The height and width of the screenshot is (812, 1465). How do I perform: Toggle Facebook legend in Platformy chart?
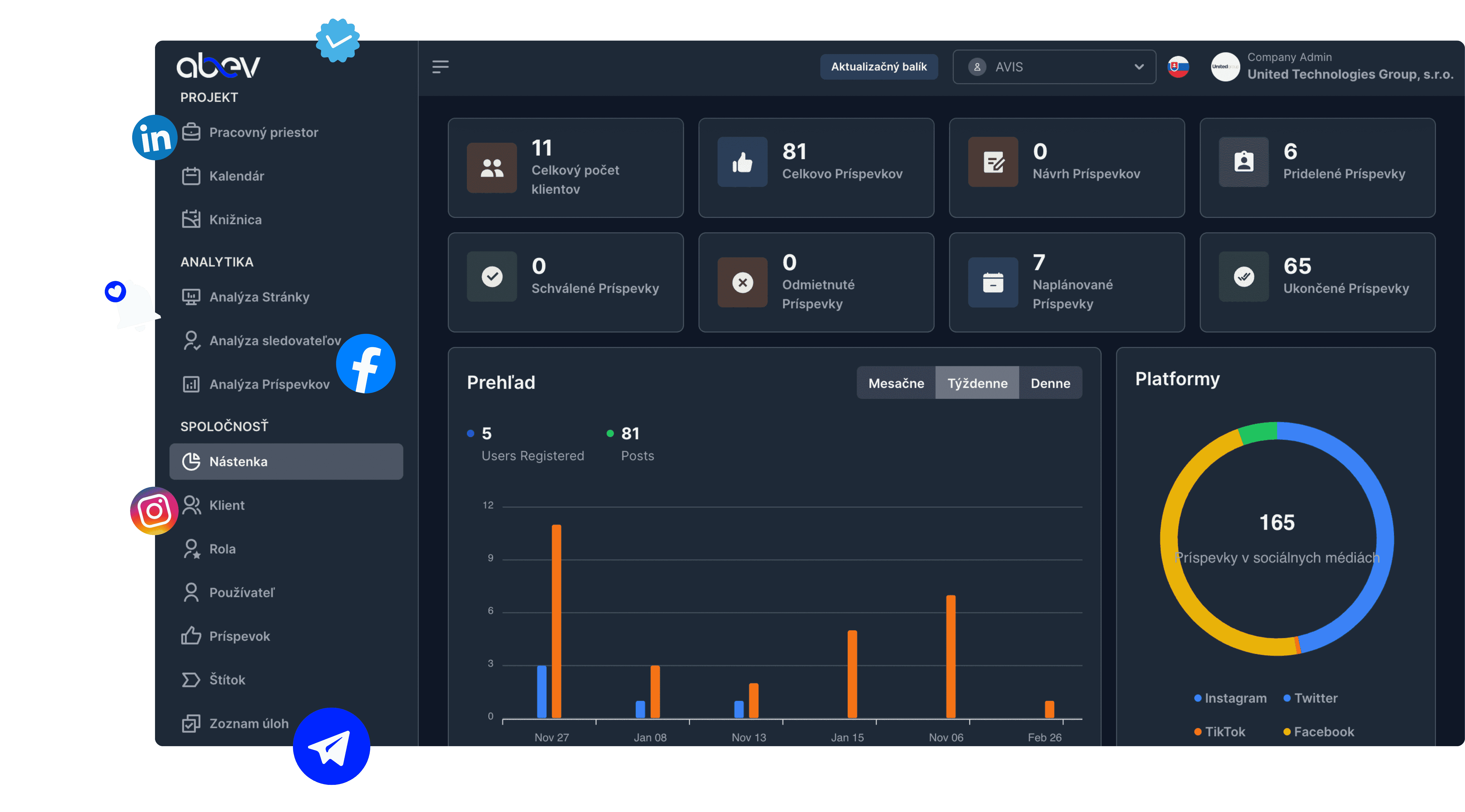click(x=1318, y=732)
